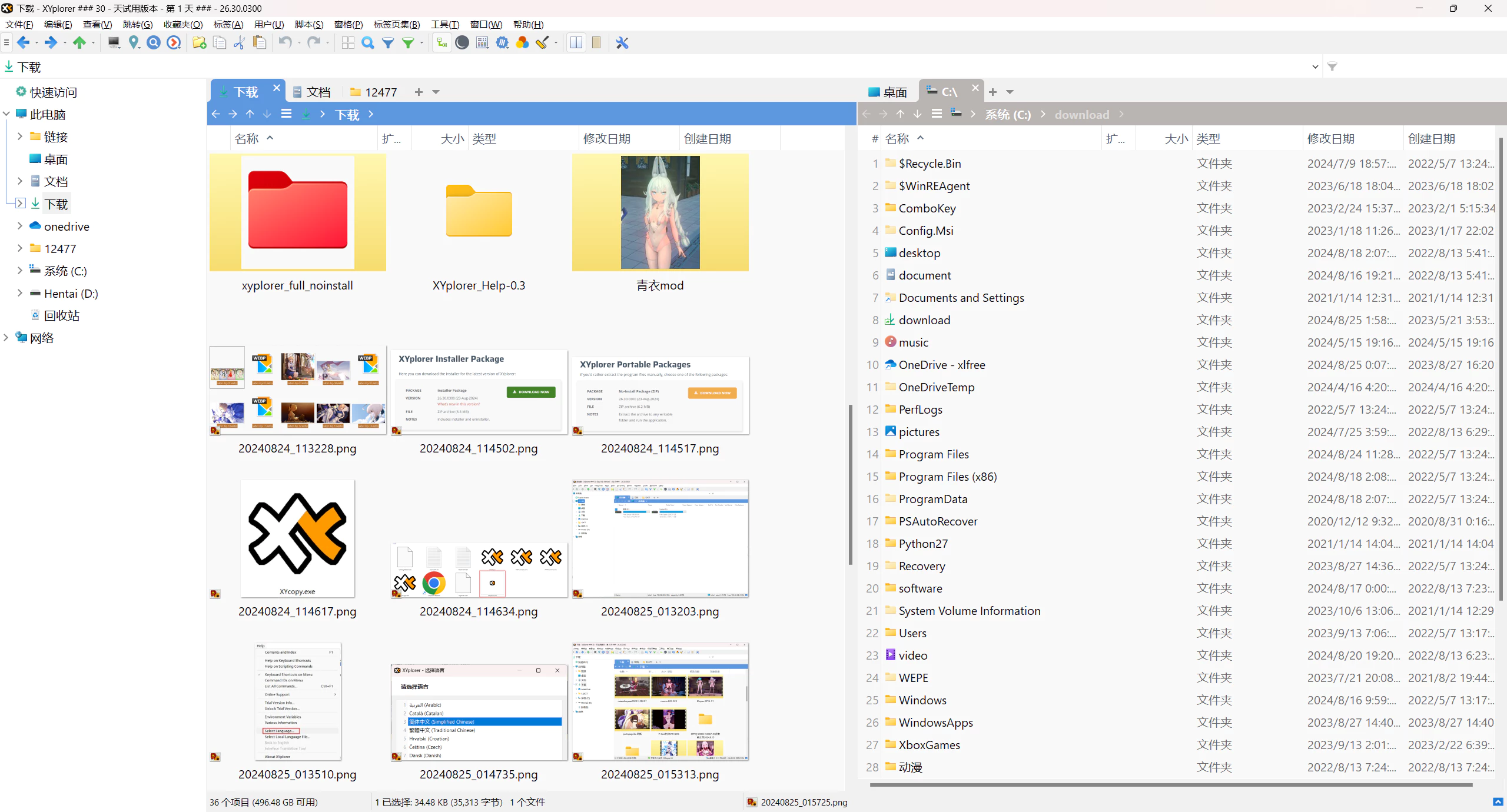
Task: Toggle dark mode moon icon
Action: pyautogui.click(x=462, y=42)
